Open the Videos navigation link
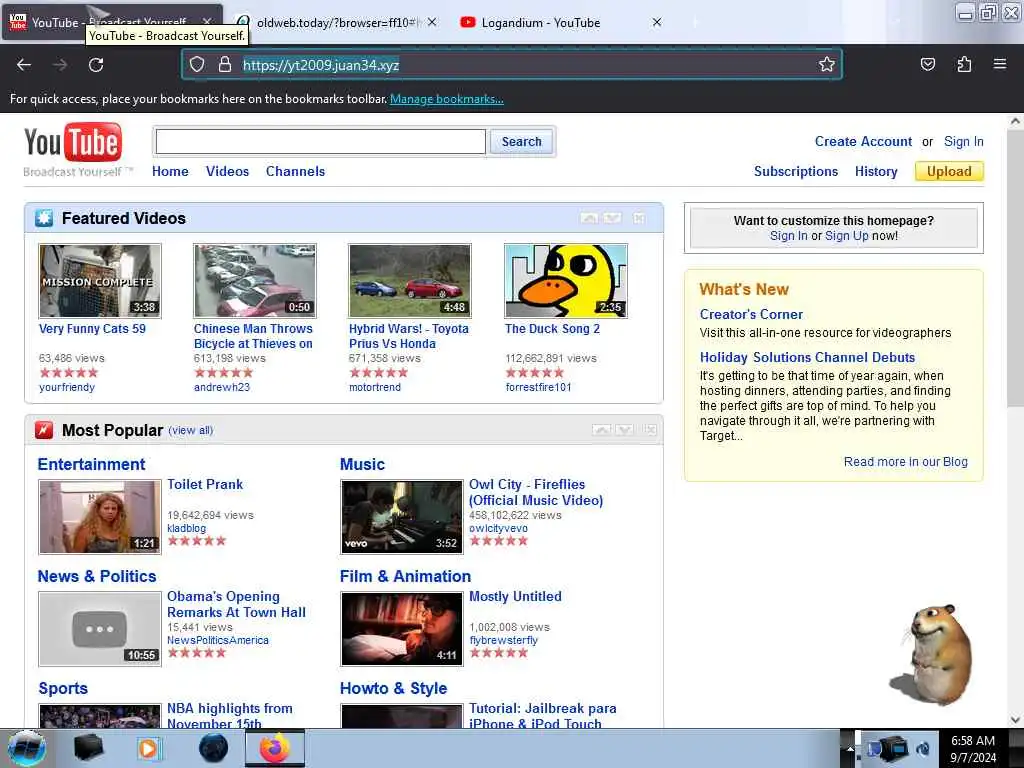This screenshot has height=768, width=1024. (227, 171)
